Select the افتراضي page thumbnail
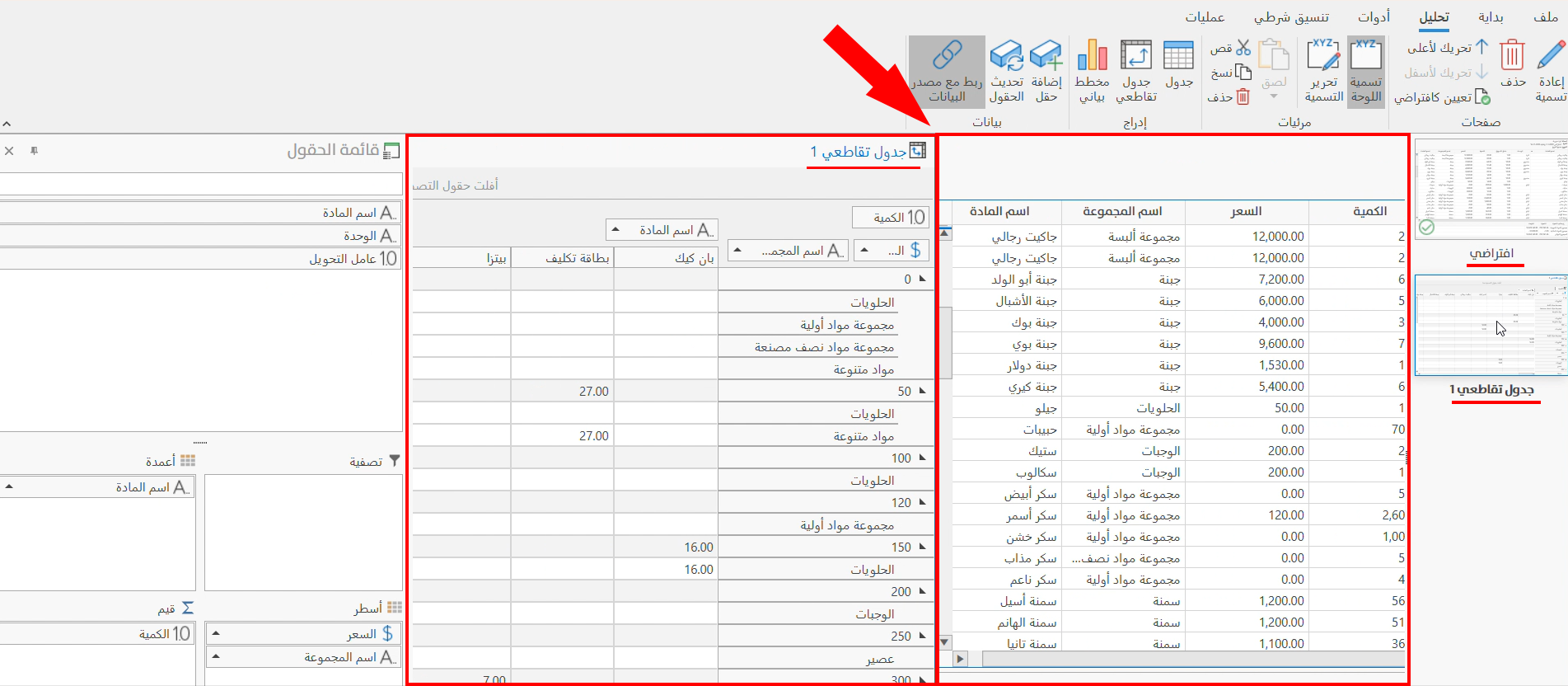 (x=1491, y=188)
